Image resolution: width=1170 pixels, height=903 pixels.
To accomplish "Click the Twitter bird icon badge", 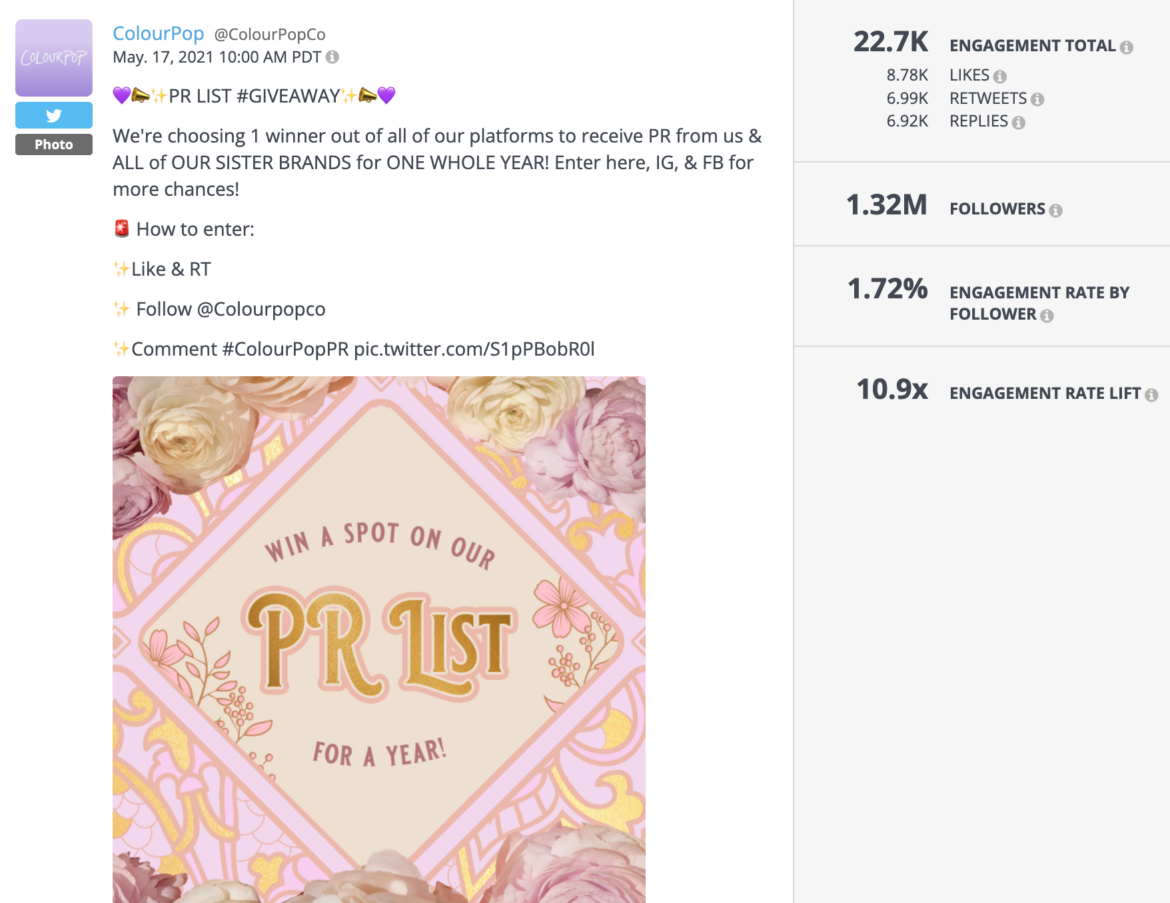I will (54, 115).
